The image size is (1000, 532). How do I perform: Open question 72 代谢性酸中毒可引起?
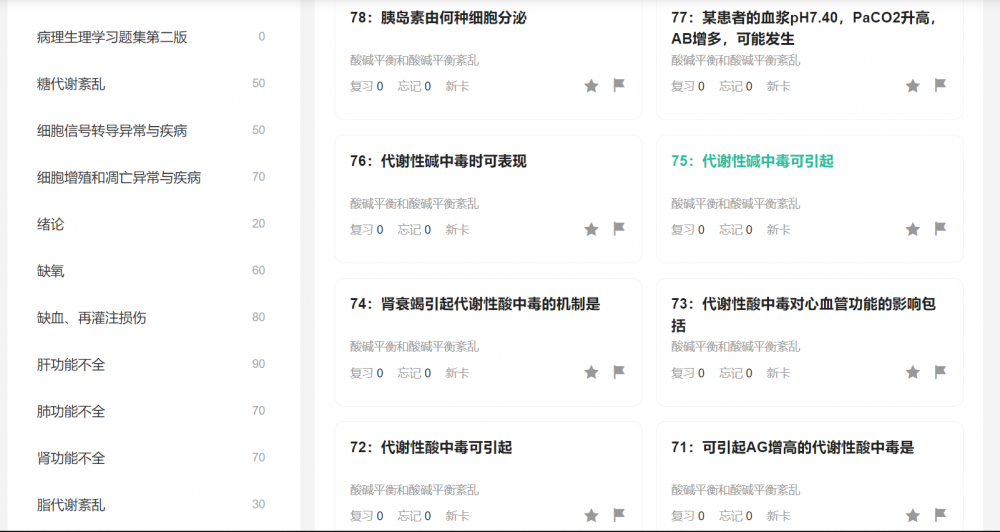click(x=431, y=447)
